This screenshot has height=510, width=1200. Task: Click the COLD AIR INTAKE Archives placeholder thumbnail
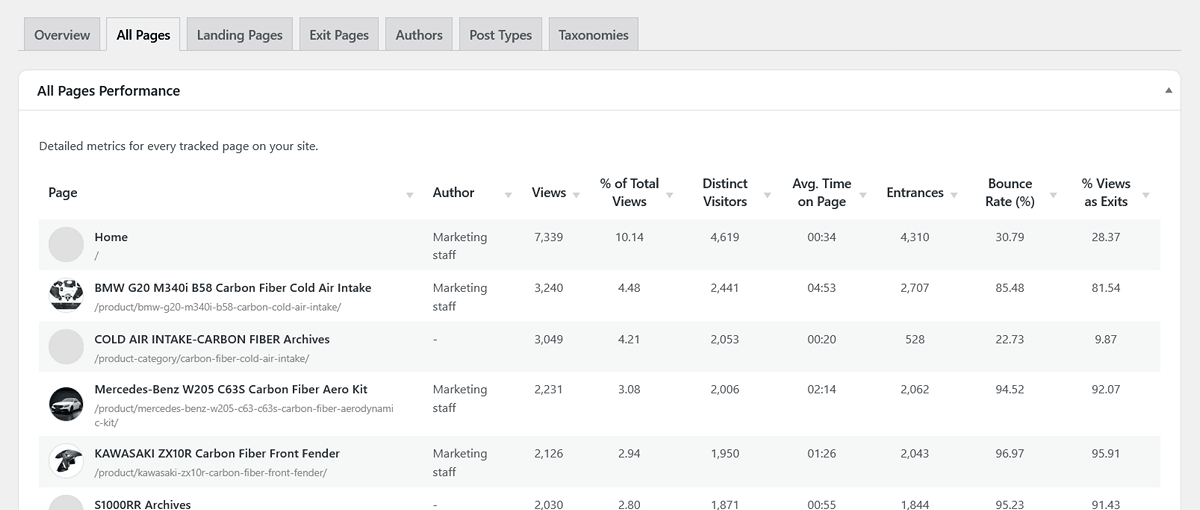point(66,347)
